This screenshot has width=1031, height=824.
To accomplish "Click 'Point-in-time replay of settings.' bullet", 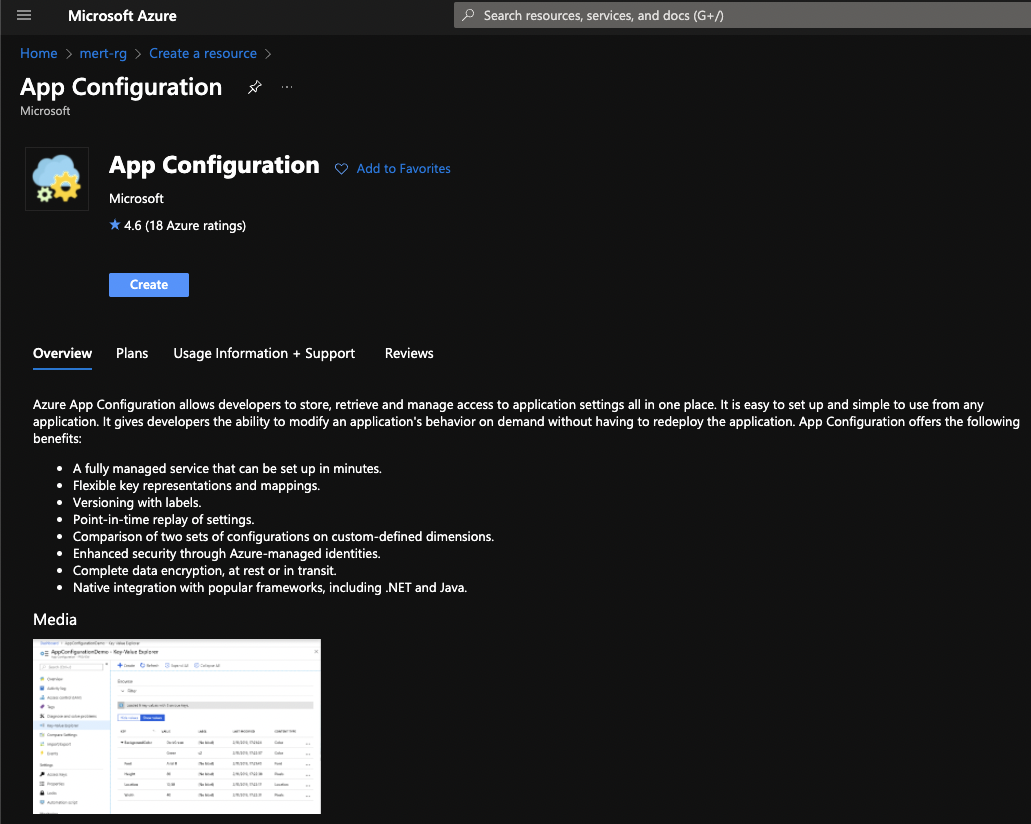I will pyautogui.click(x=164, y=520).
